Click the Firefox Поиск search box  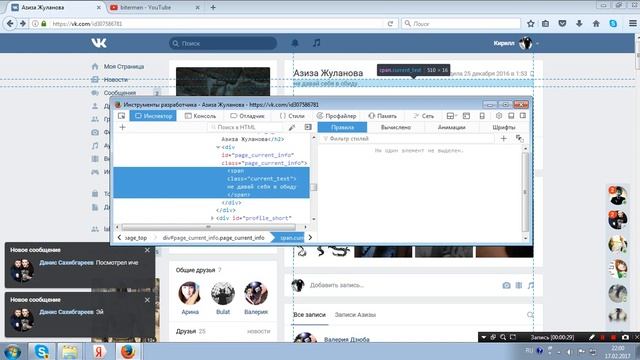click(461, 24)
